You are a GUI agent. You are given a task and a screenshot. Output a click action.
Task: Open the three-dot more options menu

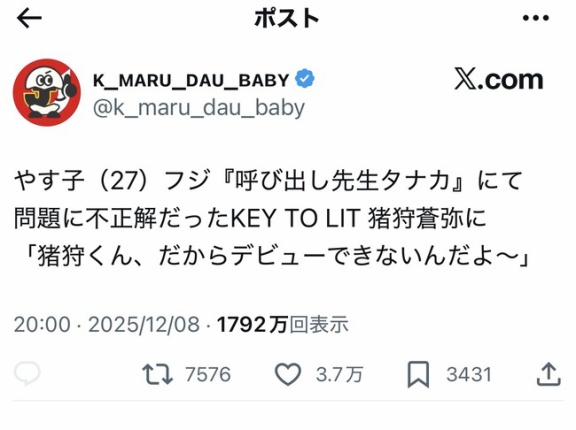coord(536,18)
